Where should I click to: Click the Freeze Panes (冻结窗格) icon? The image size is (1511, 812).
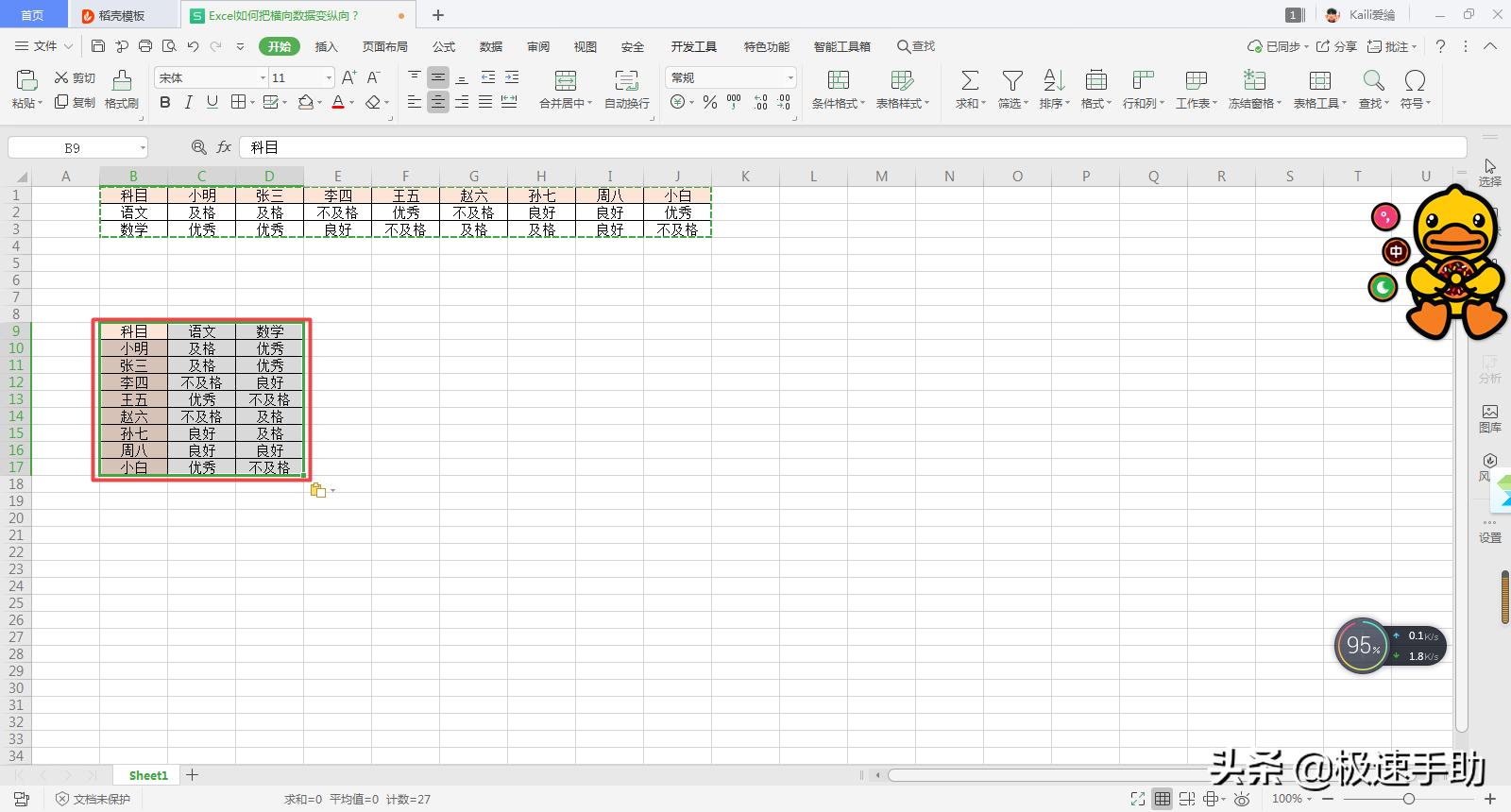pos(1254,81)
